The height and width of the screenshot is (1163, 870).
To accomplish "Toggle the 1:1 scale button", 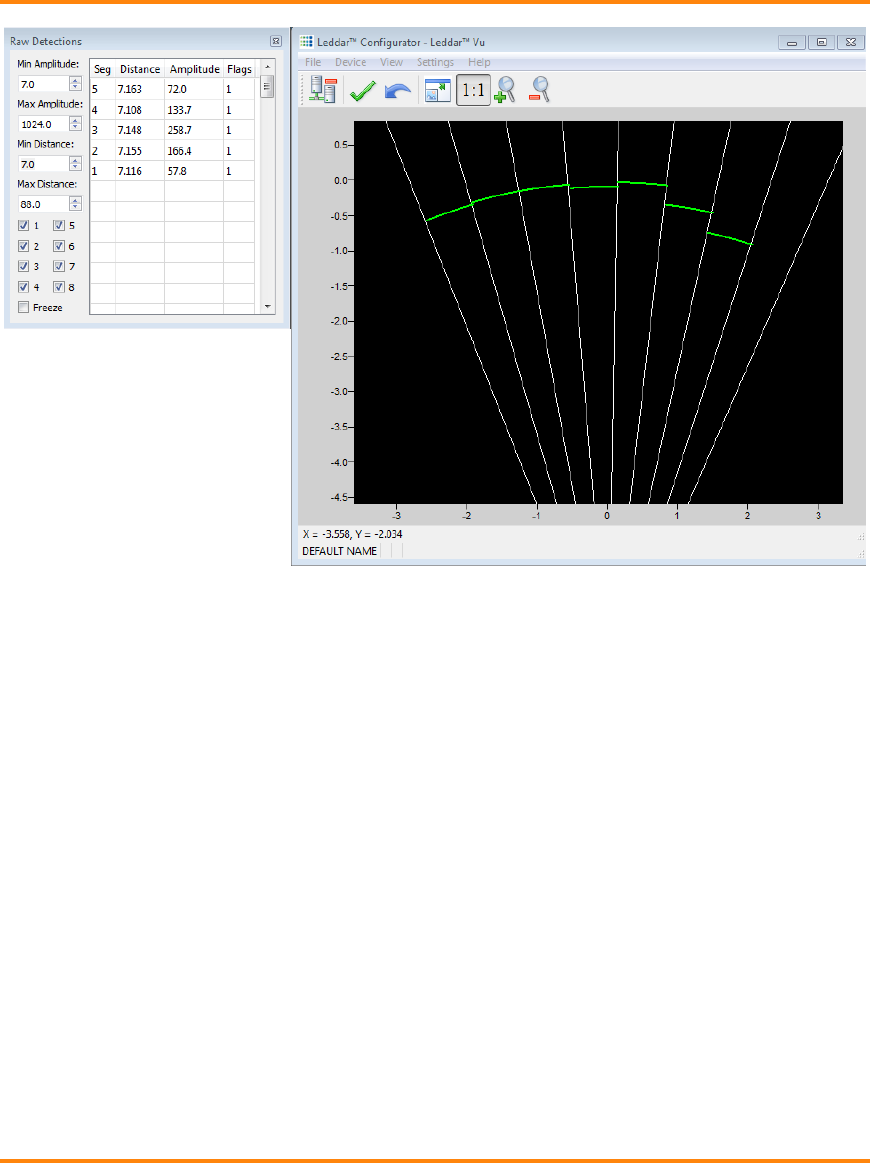I will (x=473, y=90).
